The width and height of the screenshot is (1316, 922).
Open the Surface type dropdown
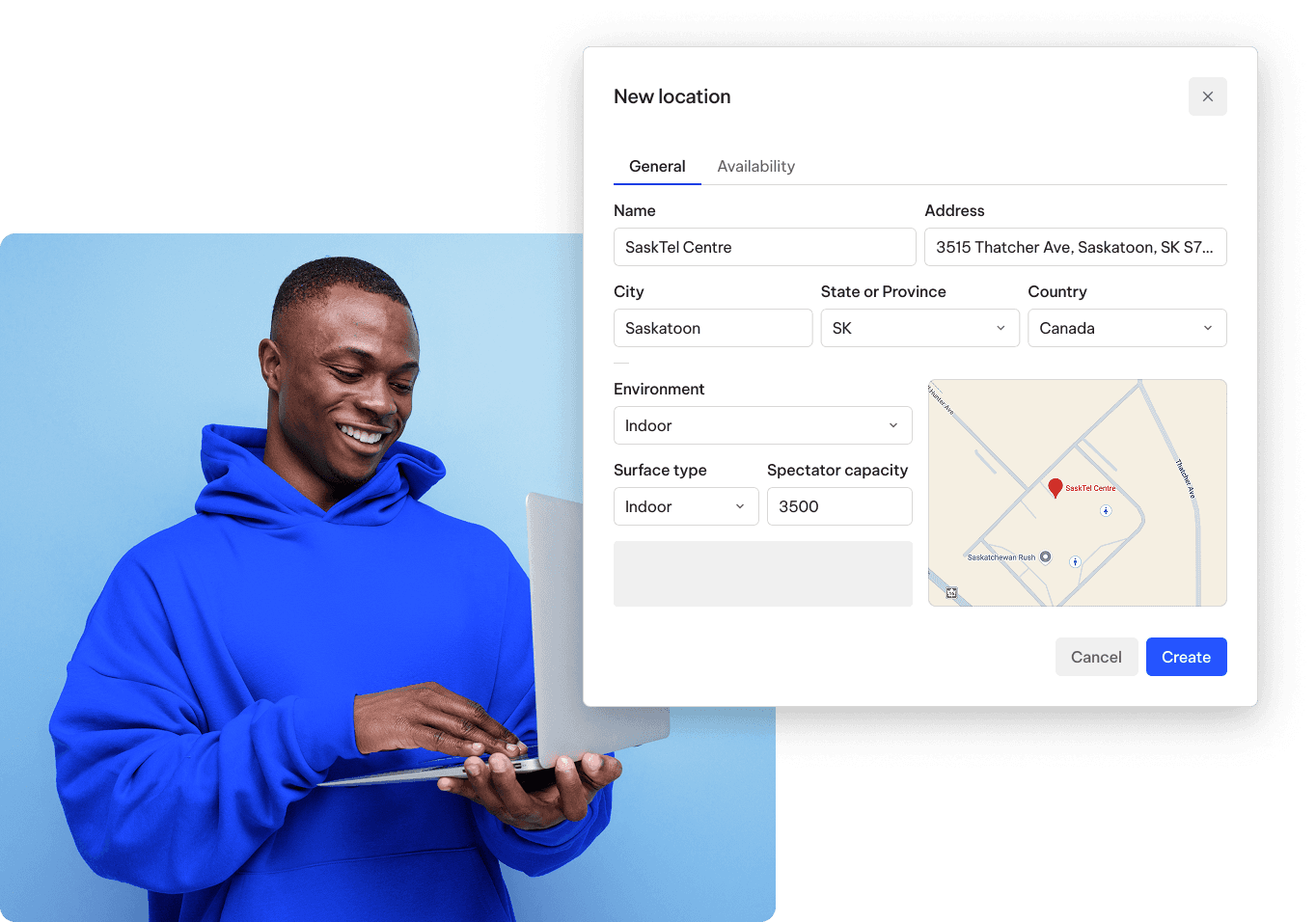pyautogui.click(x=686, y=506)
